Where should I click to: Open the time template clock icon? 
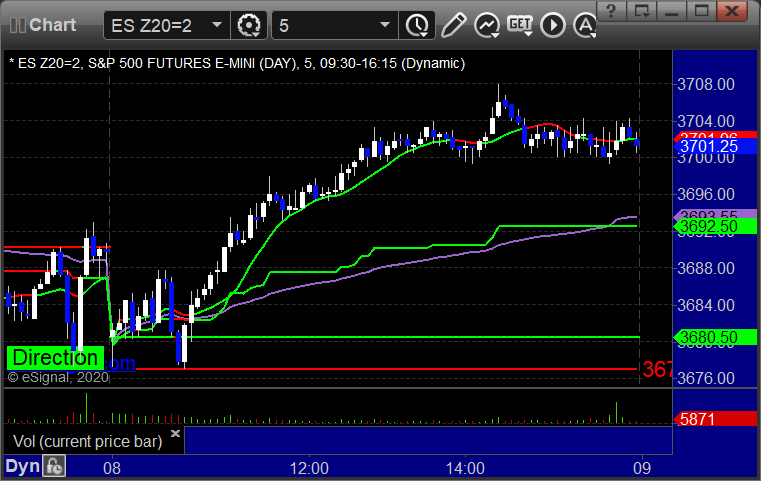click(416, 25)
